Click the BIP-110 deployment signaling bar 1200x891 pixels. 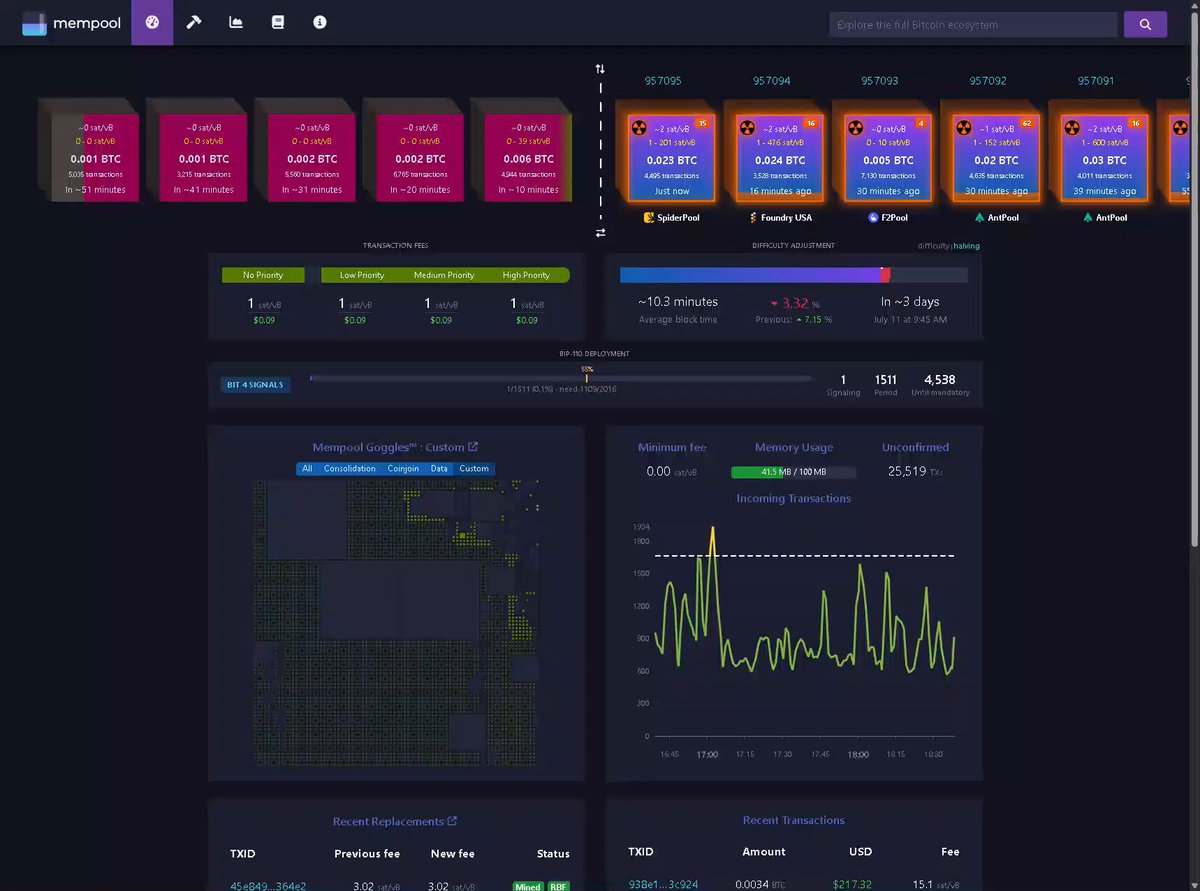563,378
